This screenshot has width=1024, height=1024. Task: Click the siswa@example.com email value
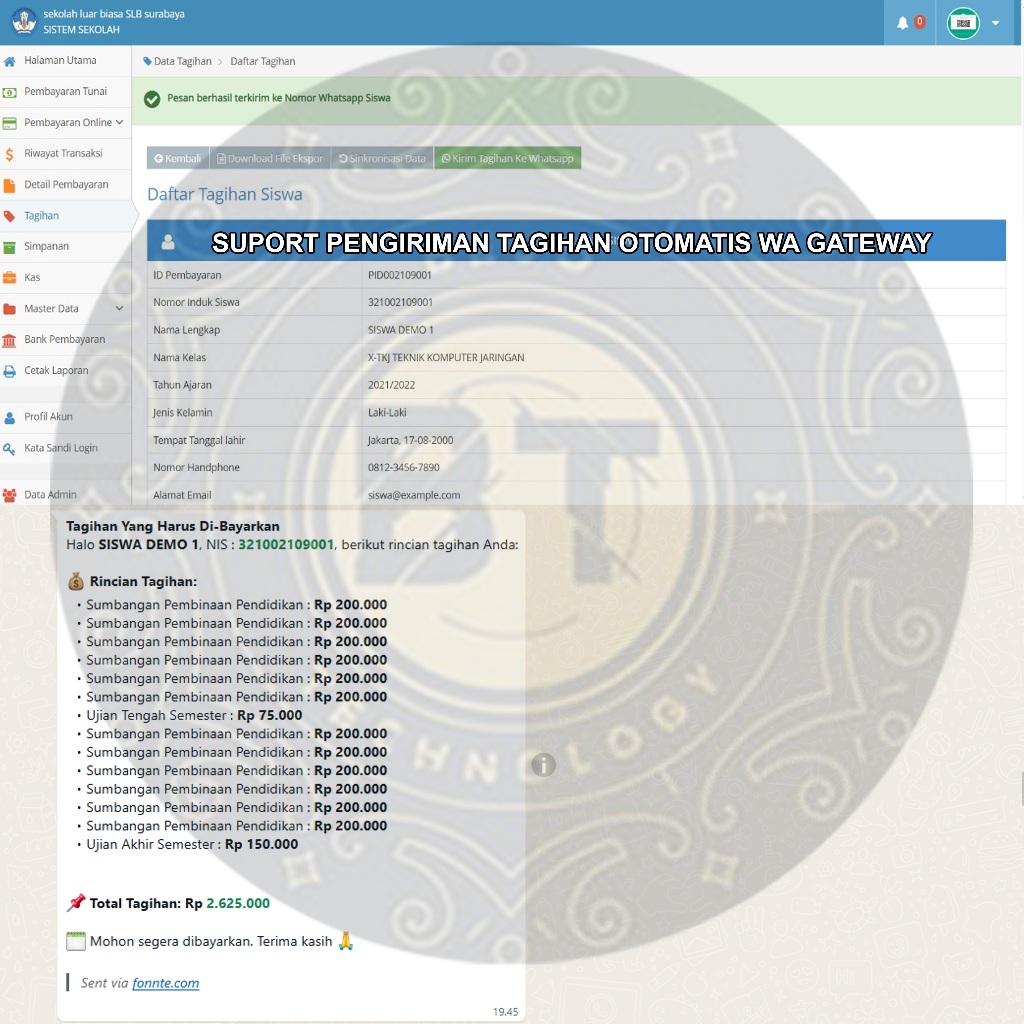[x=414, y=495]
